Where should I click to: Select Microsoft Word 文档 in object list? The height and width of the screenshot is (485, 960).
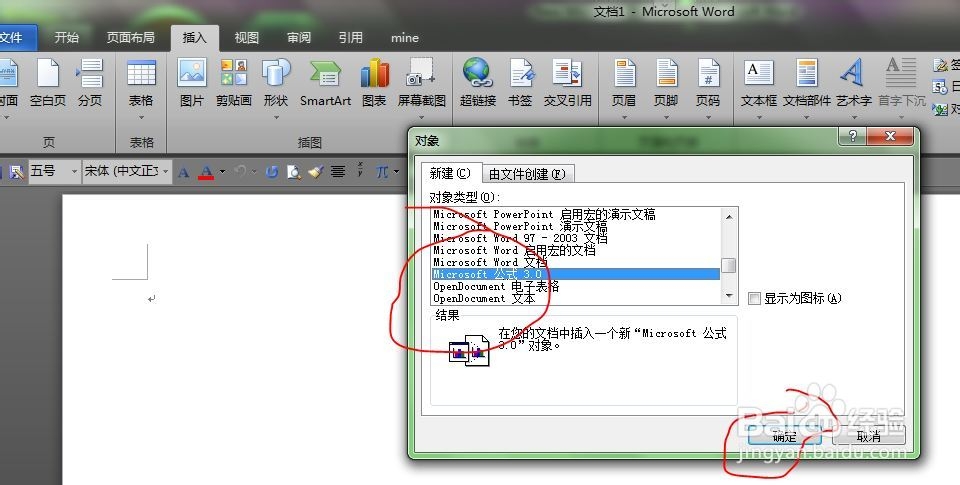point(576,262)
